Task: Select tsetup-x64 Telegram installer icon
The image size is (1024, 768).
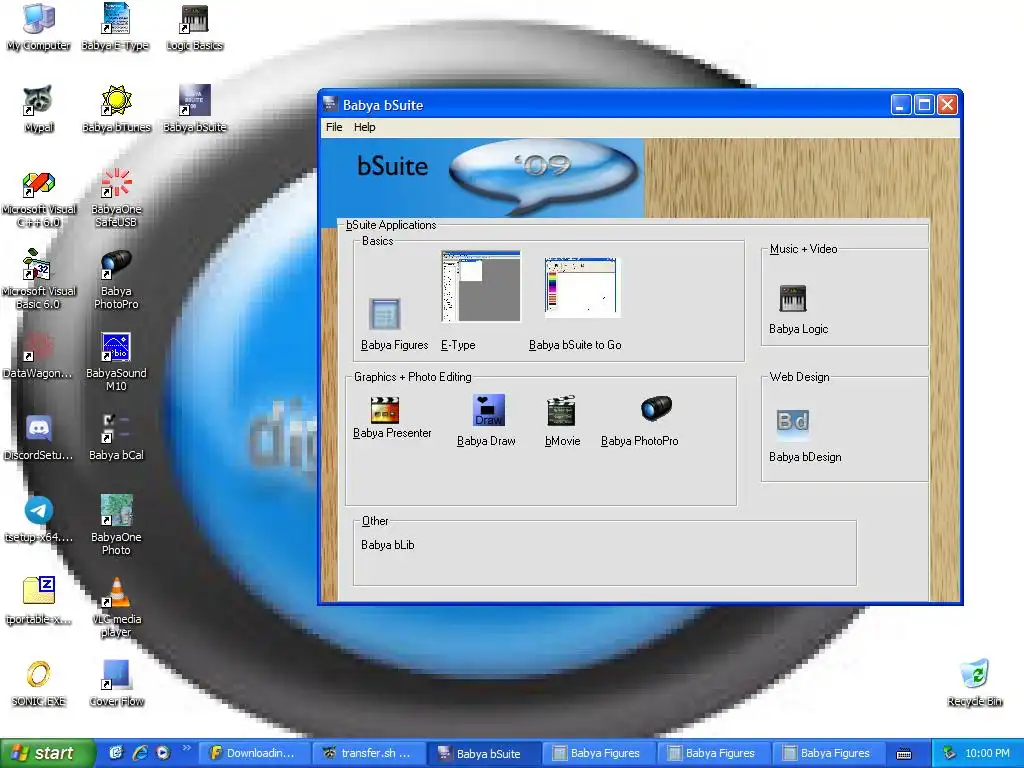Action: [x=39, y=520]
